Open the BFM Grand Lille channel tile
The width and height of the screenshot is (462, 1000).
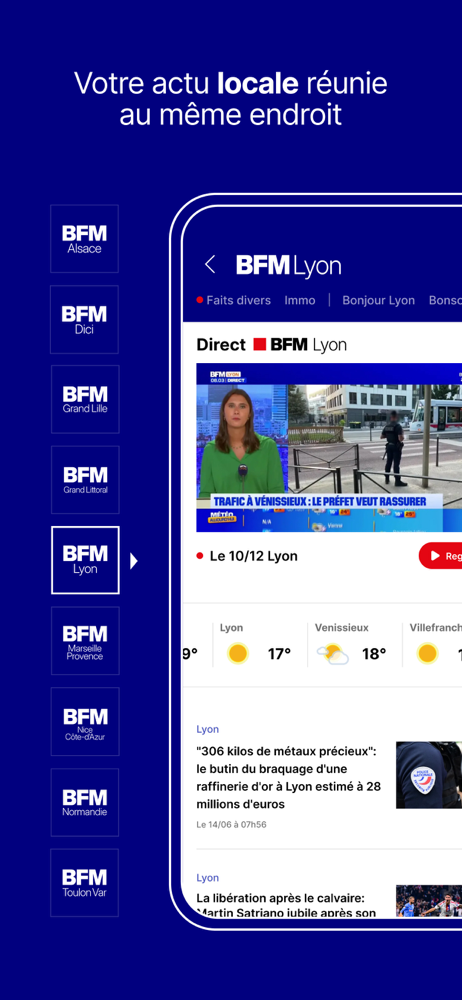tap(85, 399)
